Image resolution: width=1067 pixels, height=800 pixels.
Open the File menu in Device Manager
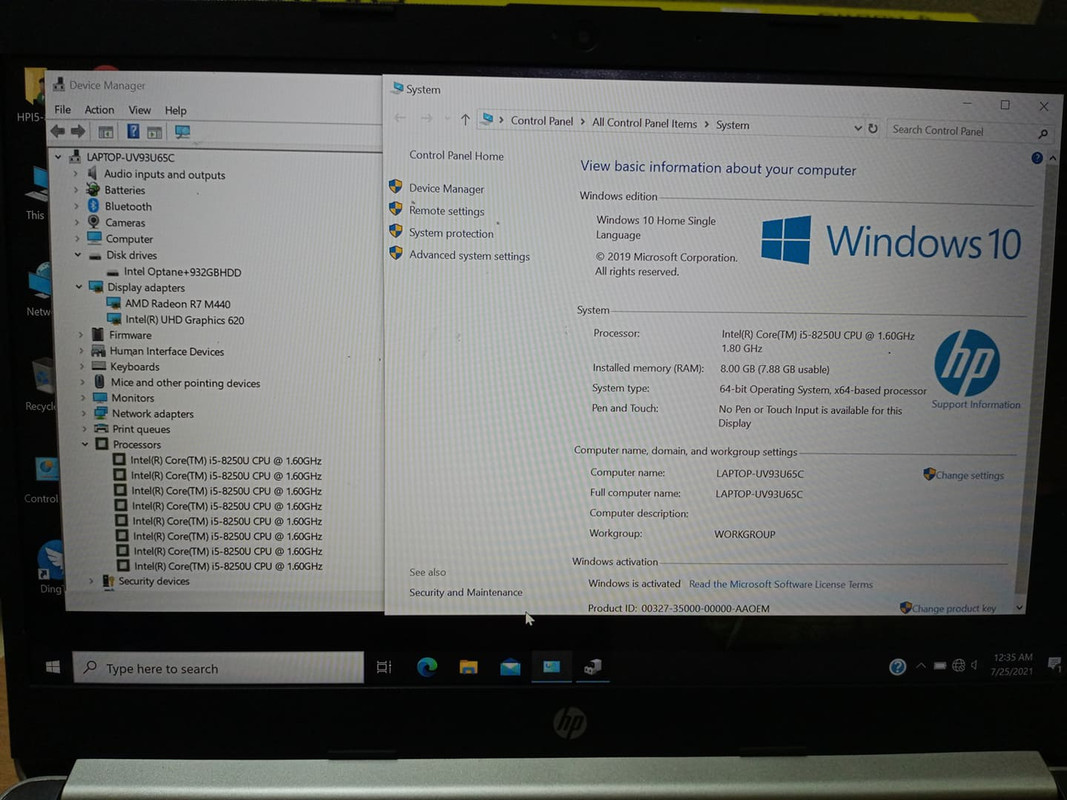pyautogui.click(x=63, y=110)
